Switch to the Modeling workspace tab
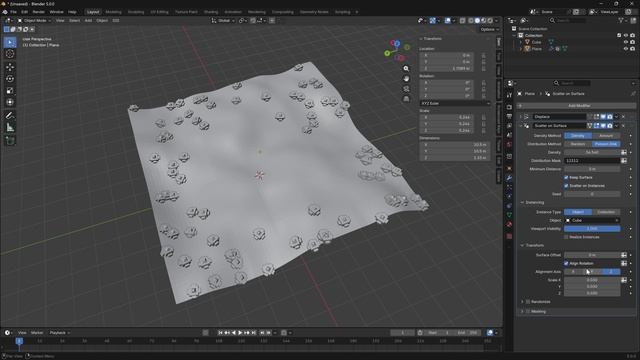The image size is (640, 360). point(113,12)
